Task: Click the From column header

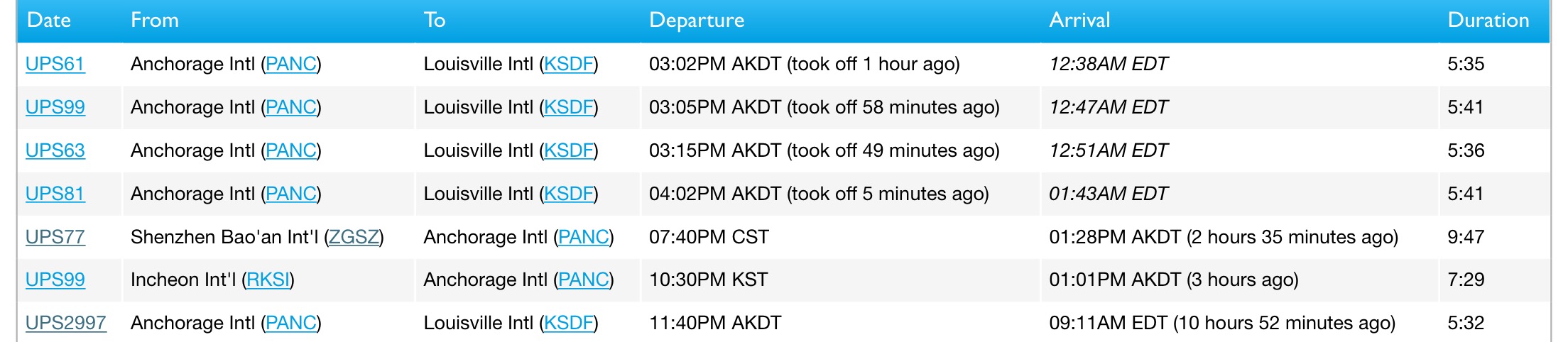Action: [155, 20]
